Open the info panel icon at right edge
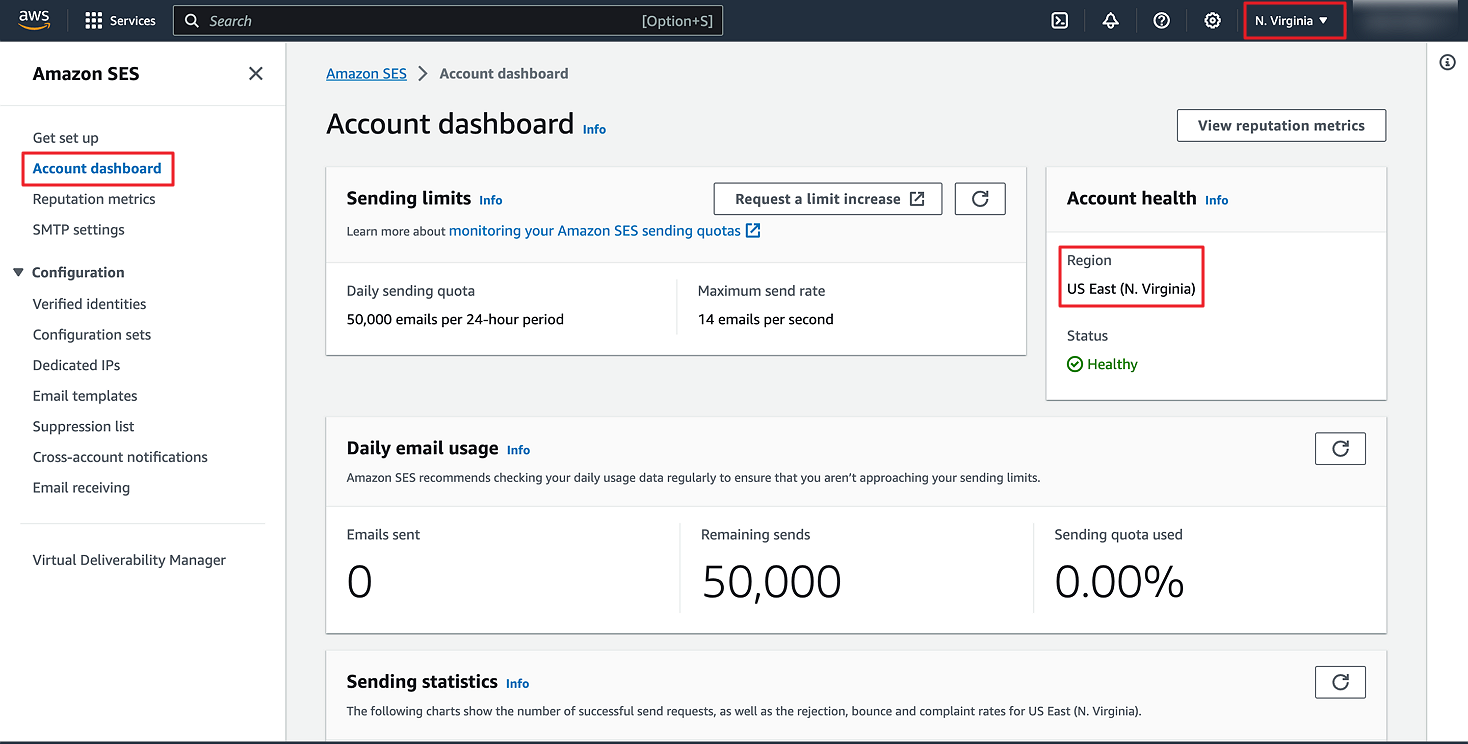 1447,63
